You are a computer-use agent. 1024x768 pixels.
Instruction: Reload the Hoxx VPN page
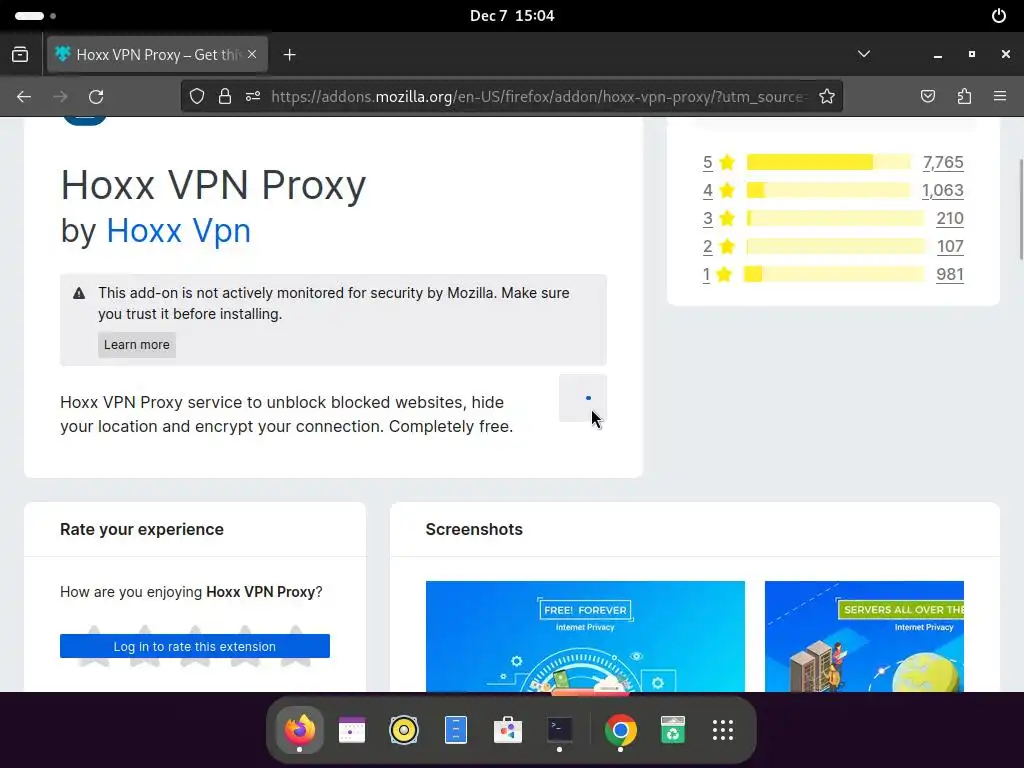(96, 97)
